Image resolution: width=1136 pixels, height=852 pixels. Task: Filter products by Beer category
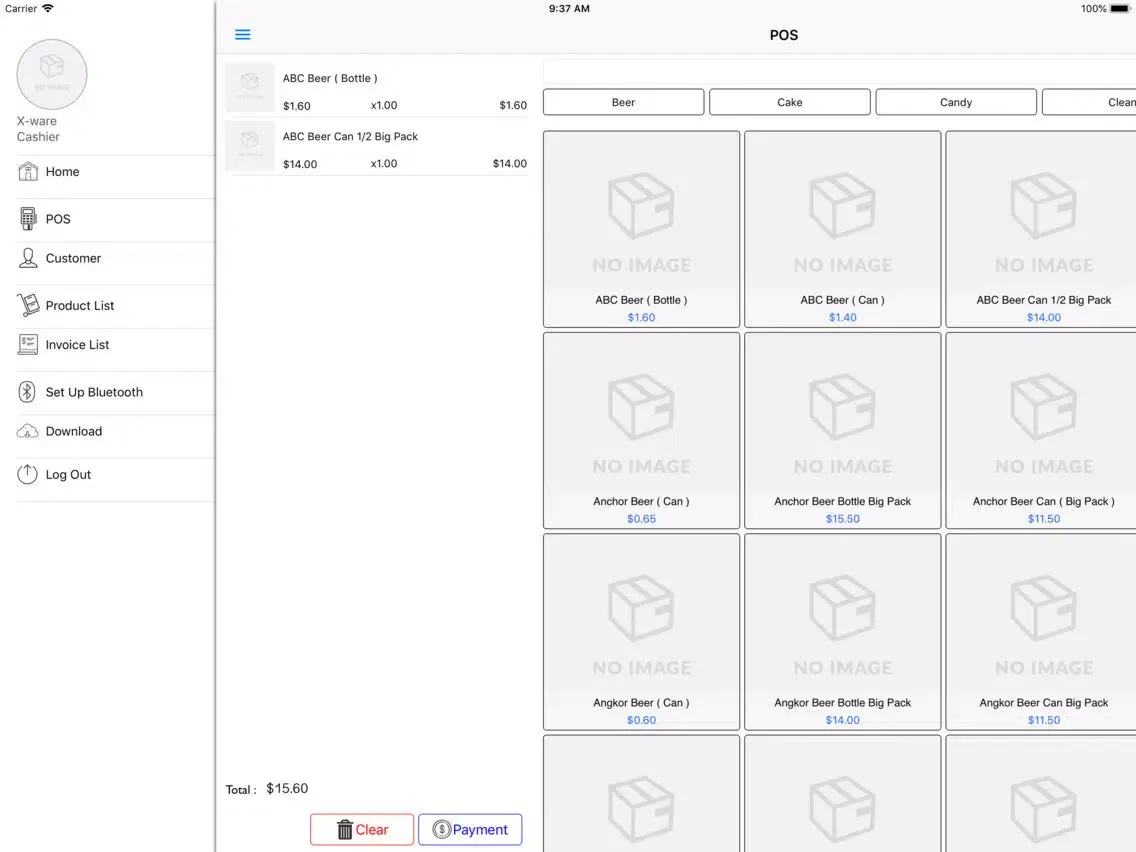(624, 102)
